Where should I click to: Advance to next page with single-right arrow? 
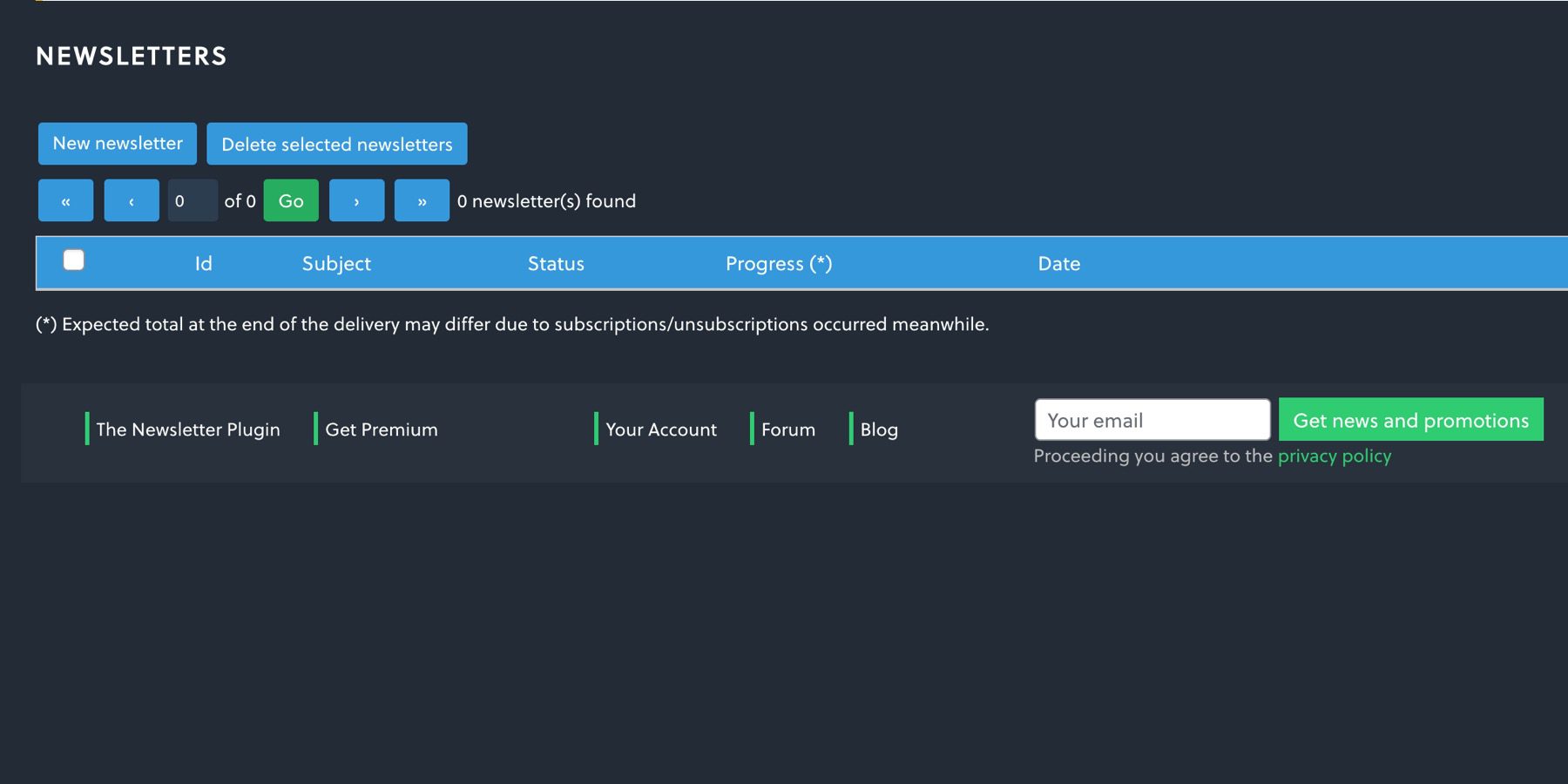tap(356, 201)
